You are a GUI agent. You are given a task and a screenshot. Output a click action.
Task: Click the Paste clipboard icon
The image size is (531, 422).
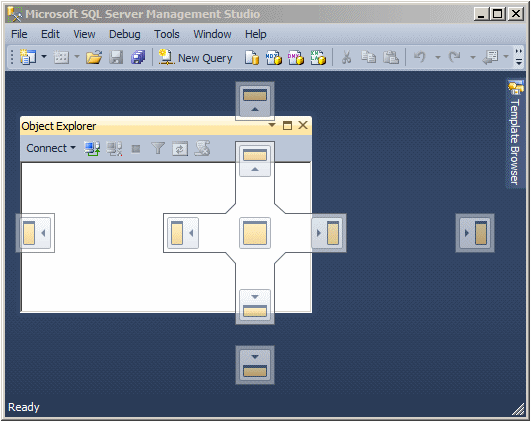[391, 57]
